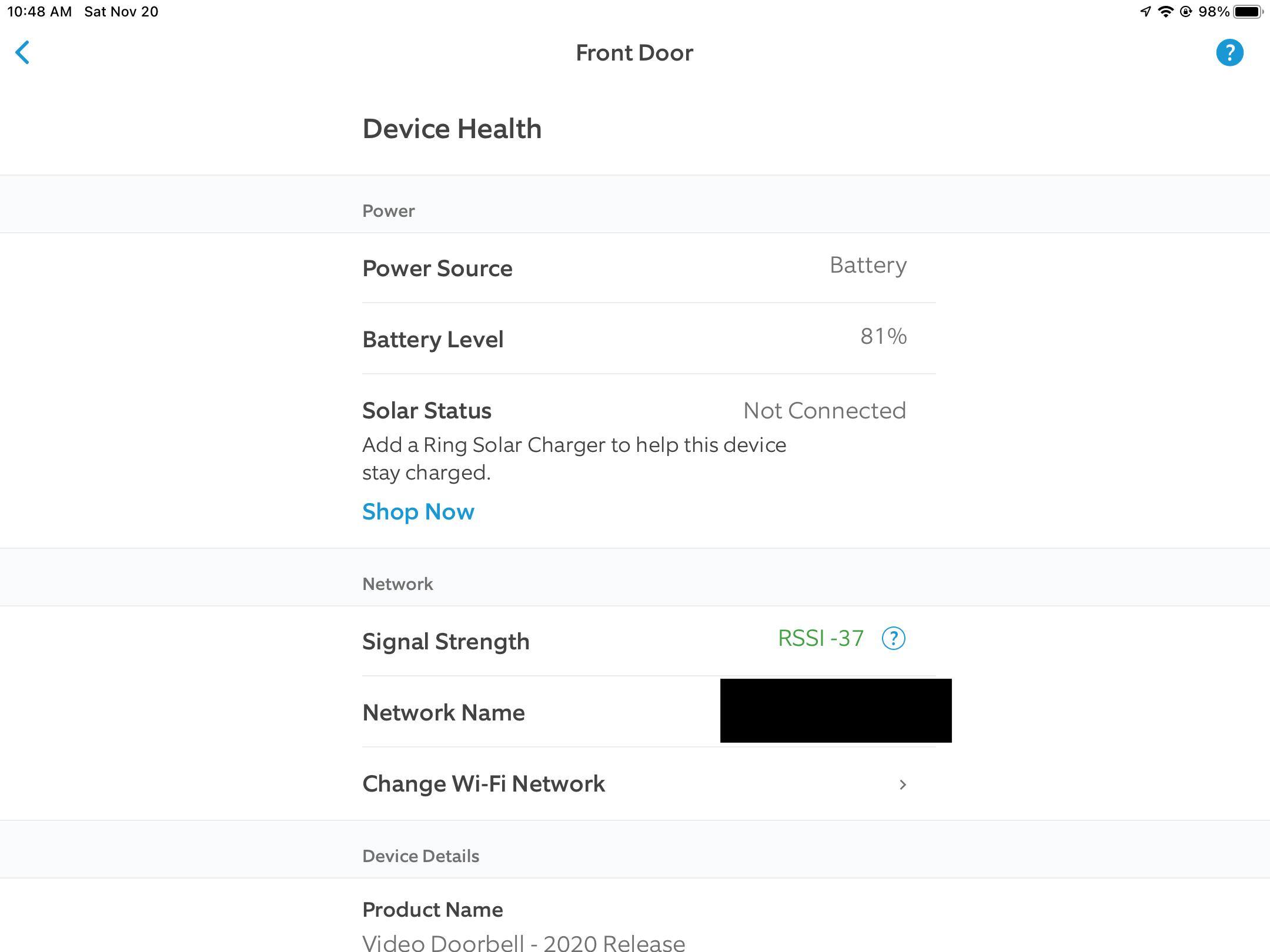The image size is (1270, 952).
Task: Tap the rotation lock status icon
Action: (x=1185, y=12)
